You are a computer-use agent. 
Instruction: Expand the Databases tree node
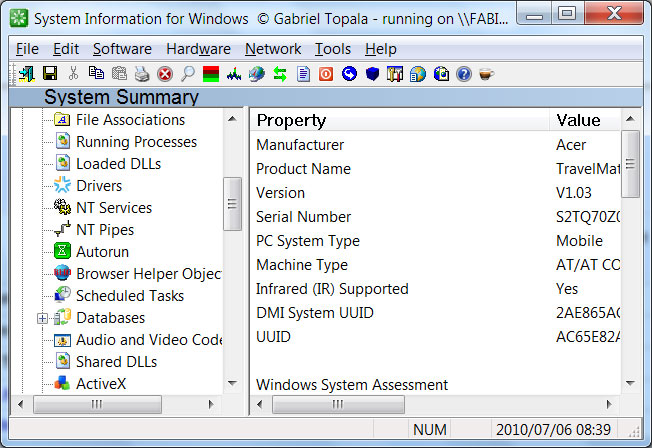[x=42, y=319]
